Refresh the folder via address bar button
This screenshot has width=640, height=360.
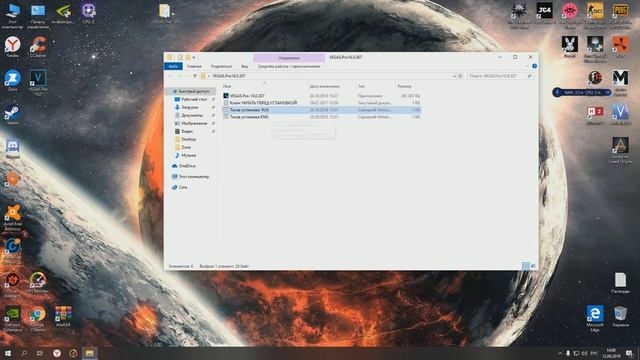(460, 76)
